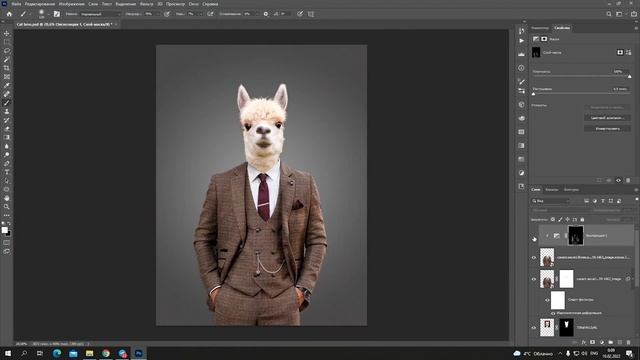
Task: Delete layer with the Layers trash icon
Action: pyautogui.click(x=629, y=342)
